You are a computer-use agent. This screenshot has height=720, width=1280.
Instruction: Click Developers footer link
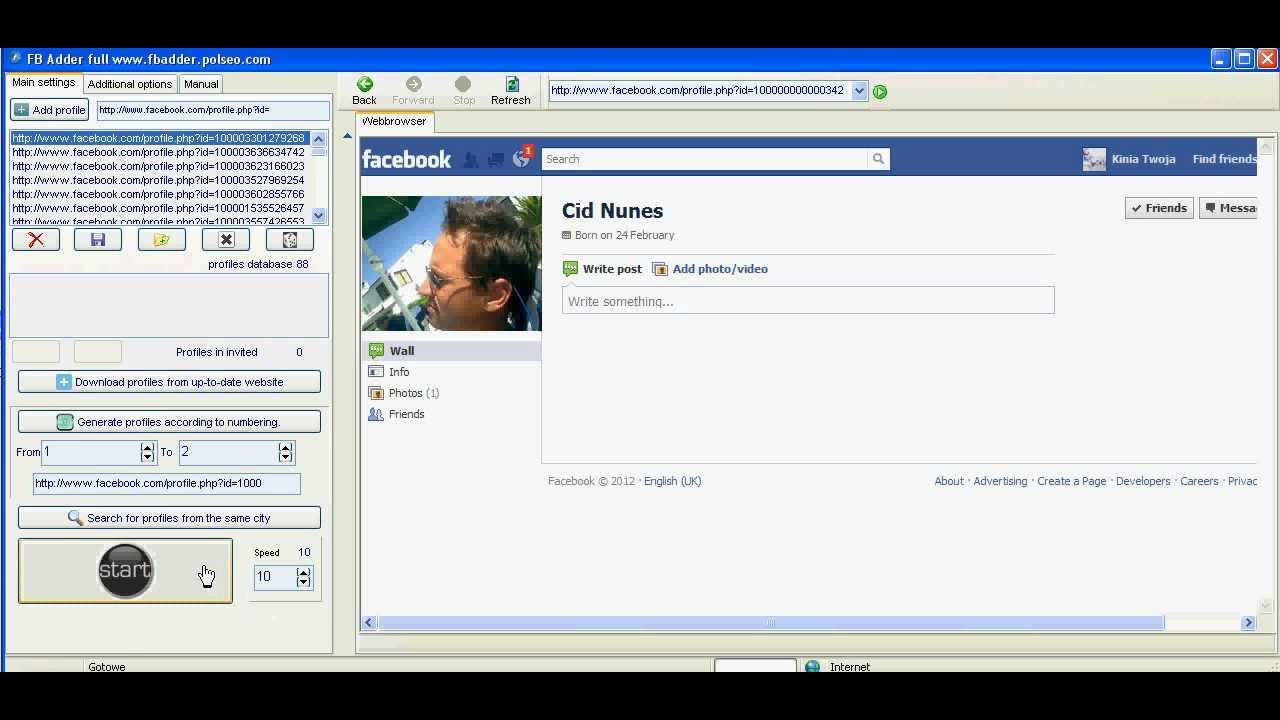(x=1143, y=481)
